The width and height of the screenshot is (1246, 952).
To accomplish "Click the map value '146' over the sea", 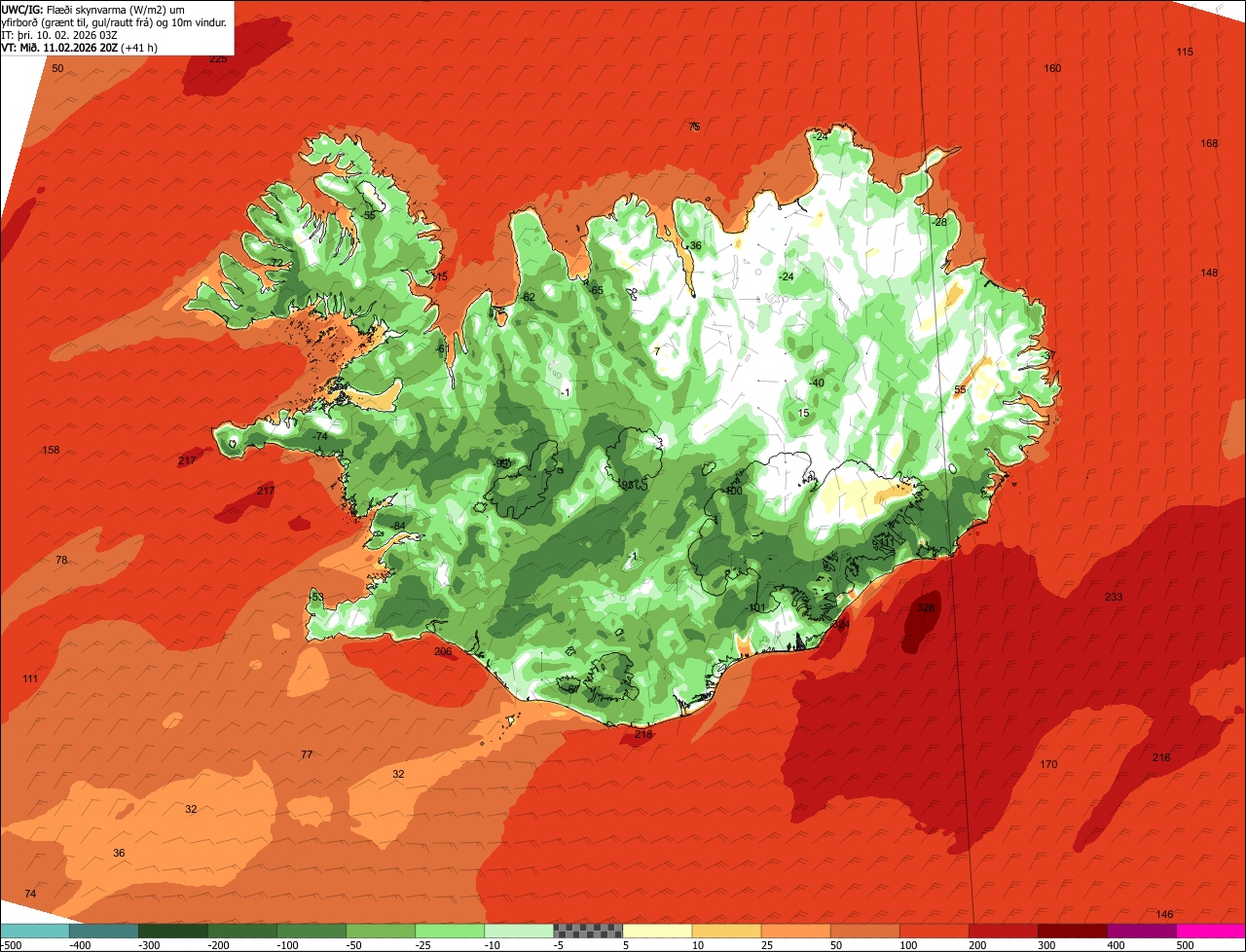I will point(1165,914).
